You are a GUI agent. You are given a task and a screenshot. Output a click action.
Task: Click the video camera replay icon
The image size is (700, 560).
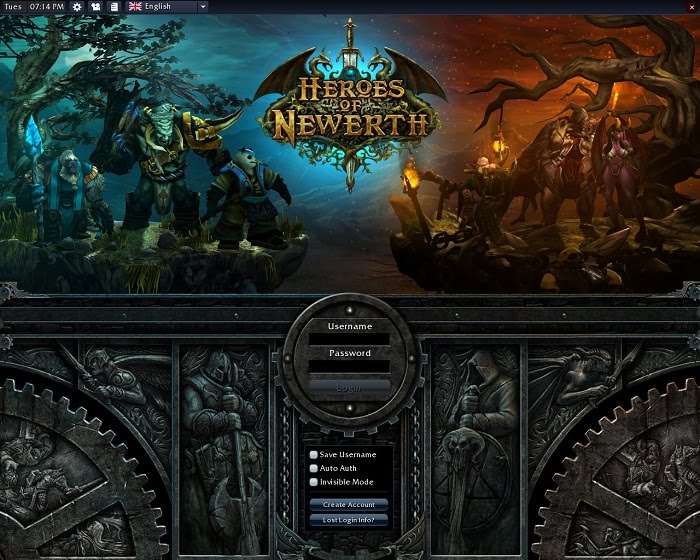[96, 7]
